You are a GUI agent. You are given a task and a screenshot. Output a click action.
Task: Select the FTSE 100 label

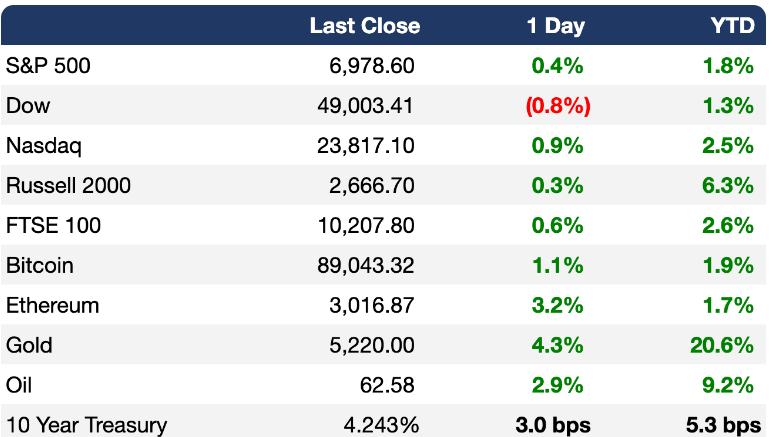54,226
